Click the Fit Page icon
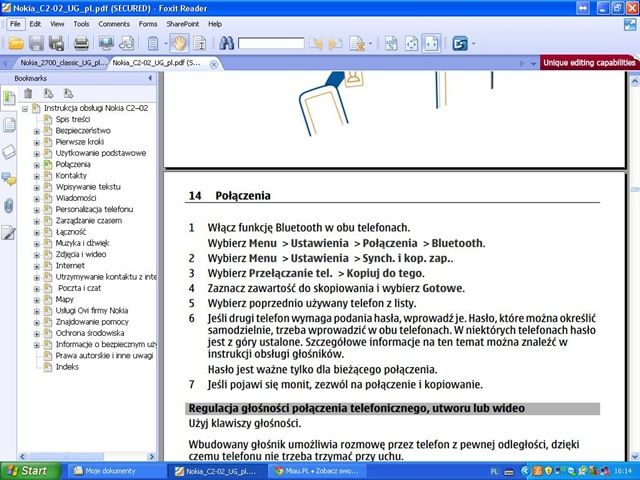Viewport: 640px width, 480px height. click(411, 43)
